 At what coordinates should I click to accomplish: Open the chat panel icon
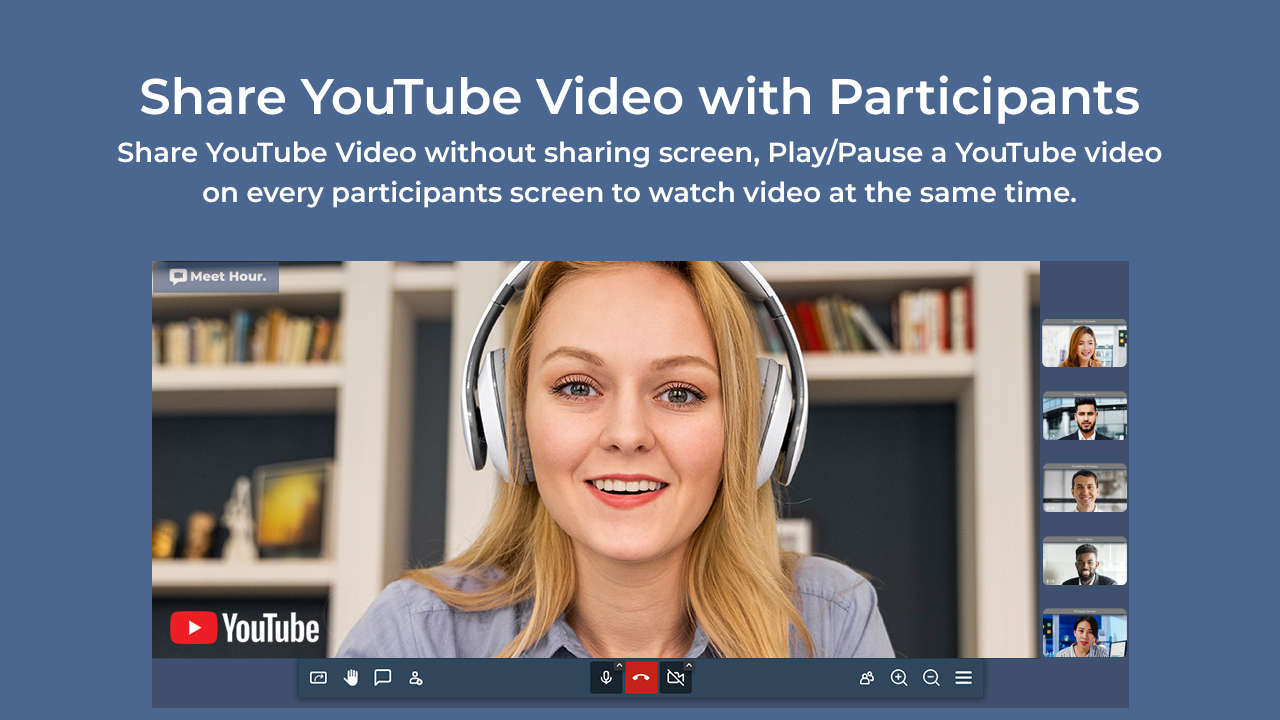coord(383,678)
